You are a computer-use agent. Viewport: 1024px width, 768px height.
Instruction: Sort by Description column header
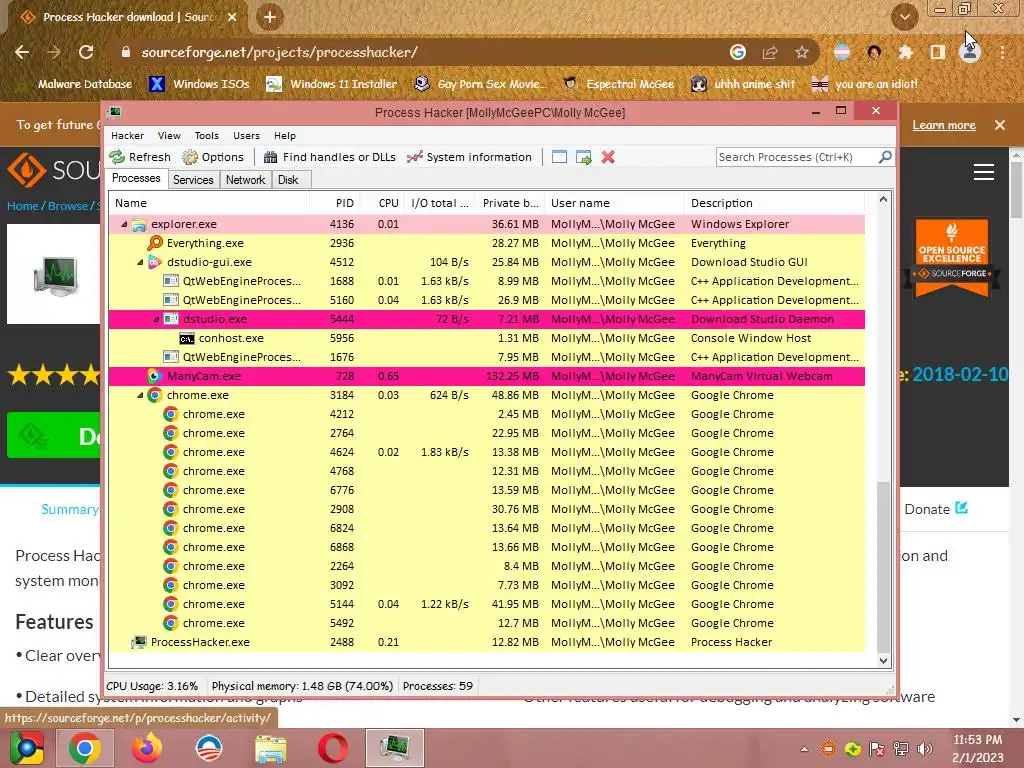(775, 203)
